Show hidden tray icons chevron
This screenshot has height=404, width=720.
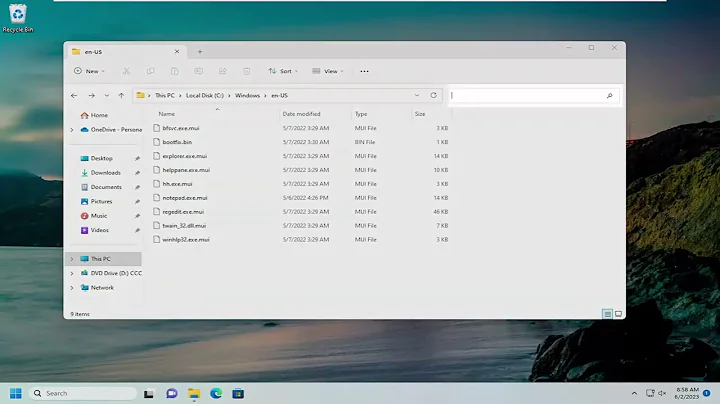[634, 393]
